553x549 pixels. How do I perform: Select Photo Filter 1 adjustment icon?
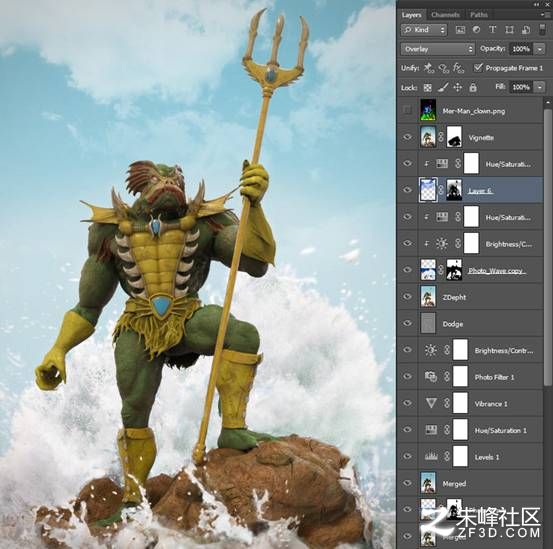point(431,377)
